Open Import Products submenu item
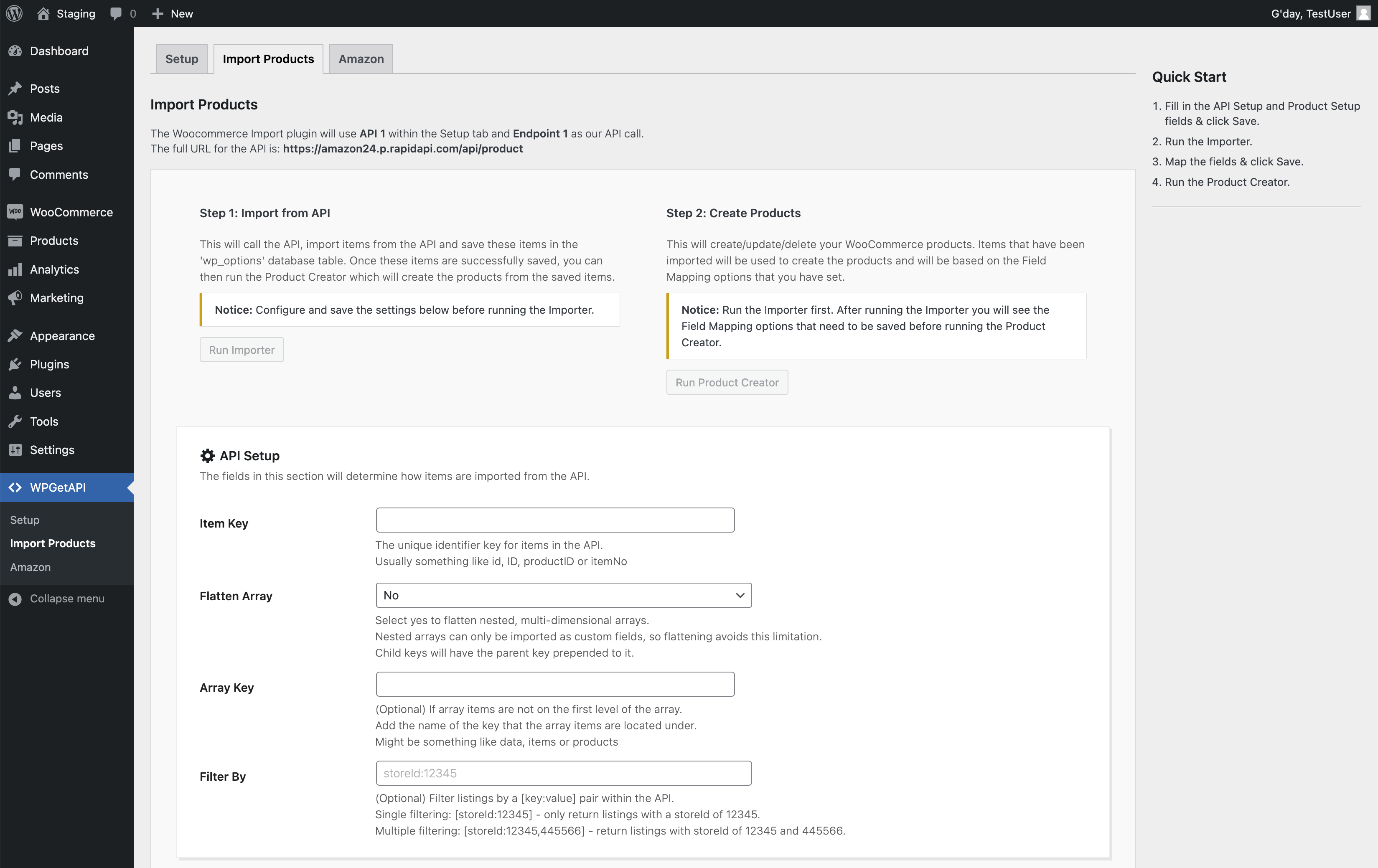This screenshot has width=1378, height=868. tap(53, 543)
